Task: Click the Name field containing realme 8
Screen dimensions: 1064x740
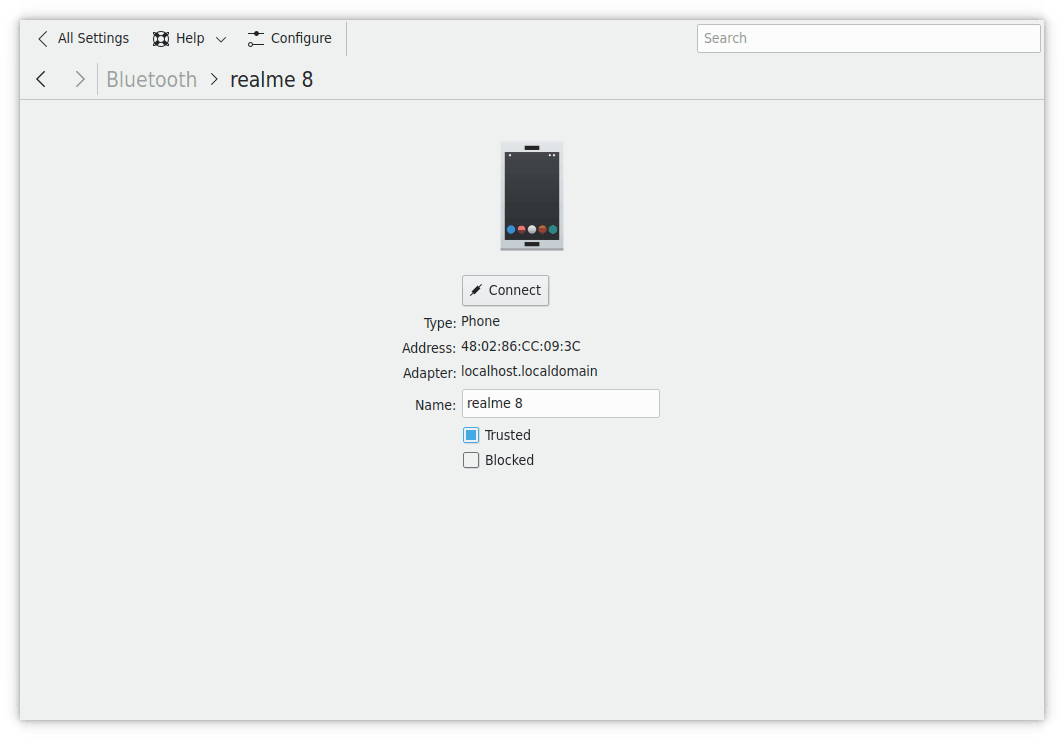Action: point(560,404)
